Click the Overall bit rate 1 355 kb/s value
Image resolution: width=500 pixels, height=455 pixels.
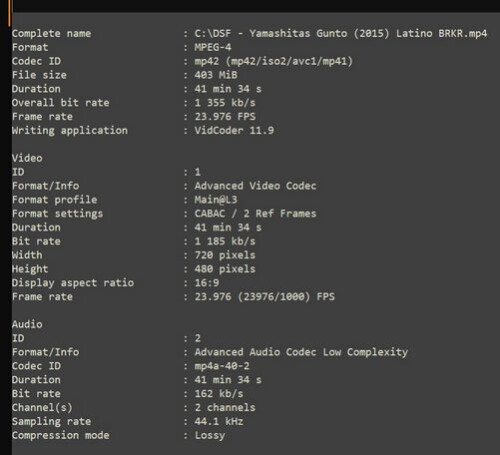225,103
